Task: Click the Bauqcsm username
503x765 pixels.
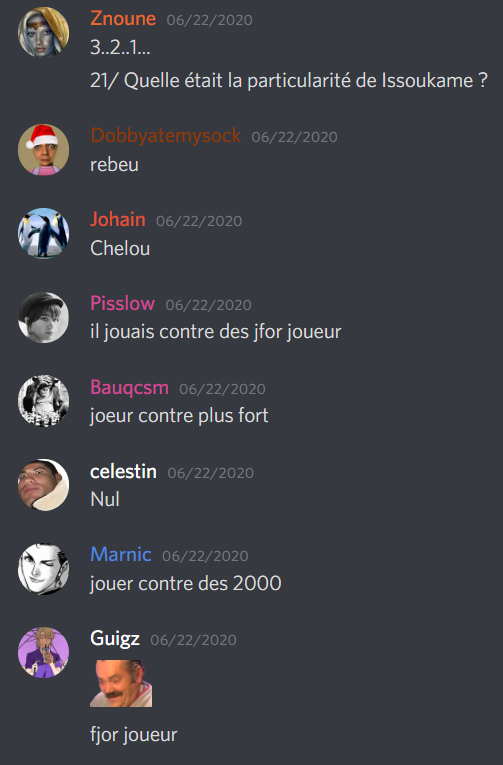Action: [x=129, y=387]
